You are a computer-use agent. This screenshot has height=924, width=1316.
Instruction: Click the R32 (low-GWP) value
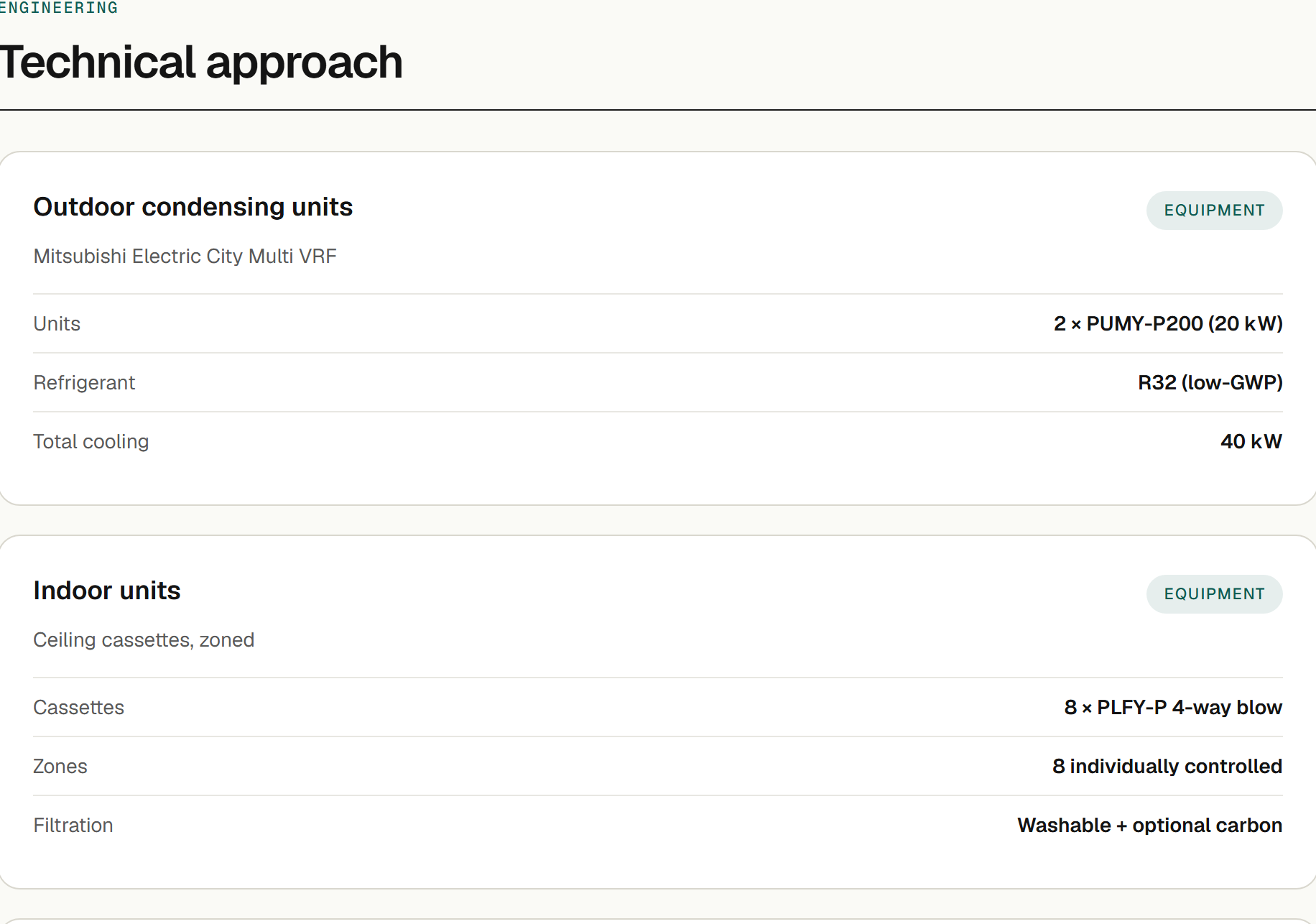click(x=1210, y=383)
